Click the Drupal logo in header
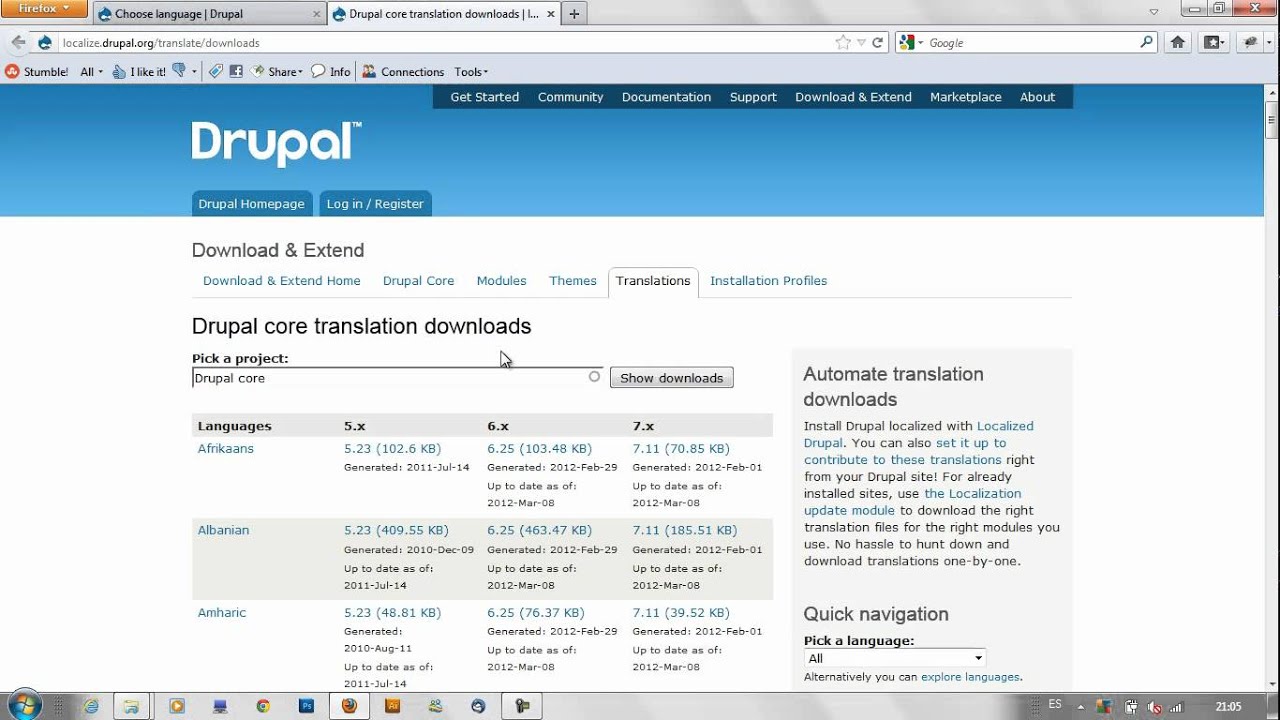 276,144
